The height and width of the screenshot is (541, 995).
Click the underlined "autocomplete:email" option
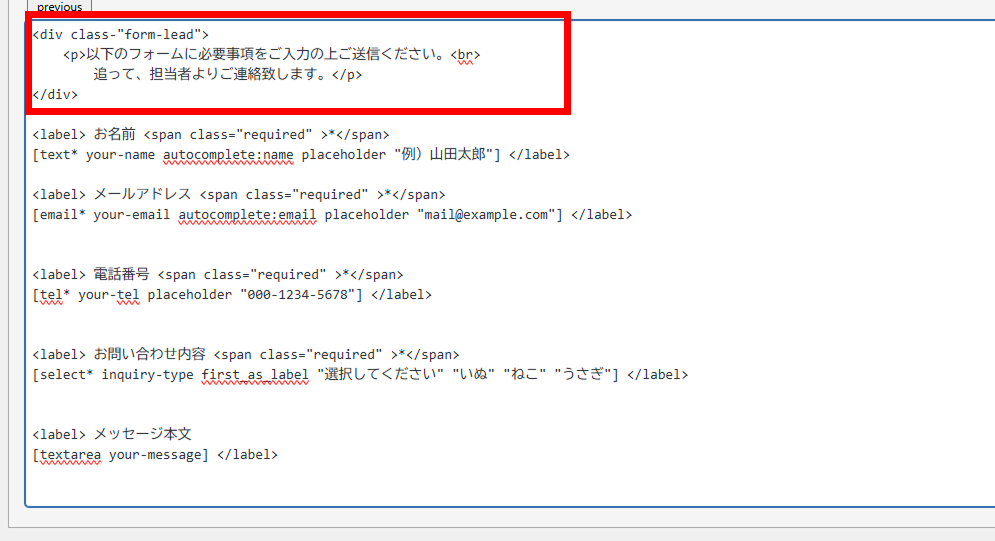(x=247, y=215)
